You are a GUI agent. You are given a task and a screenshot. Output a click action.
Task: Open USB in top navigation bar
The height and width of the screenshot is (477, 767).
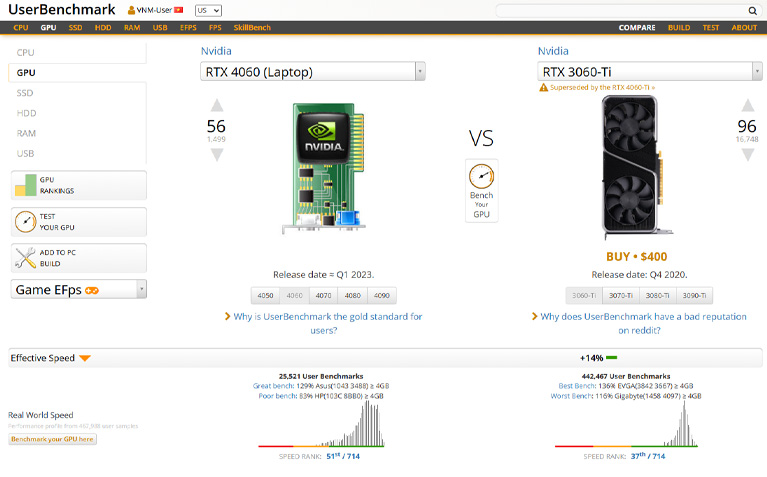[160, 28]
